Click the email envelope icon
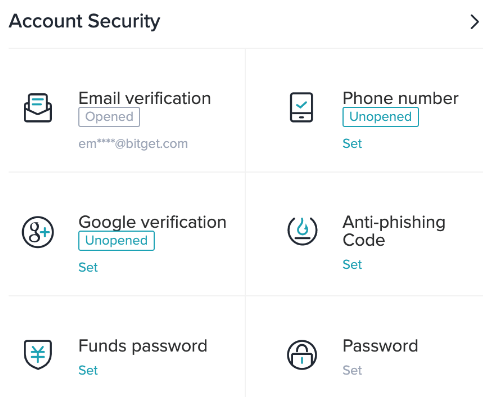 pos(38,108)
